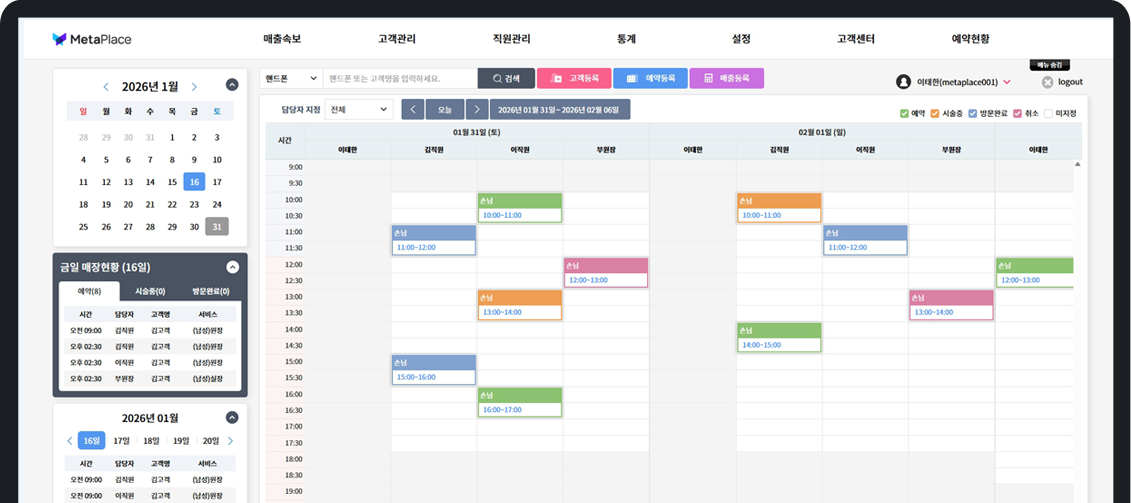
Task: Click the phone or customer name search field
Action: pos(400,78)
